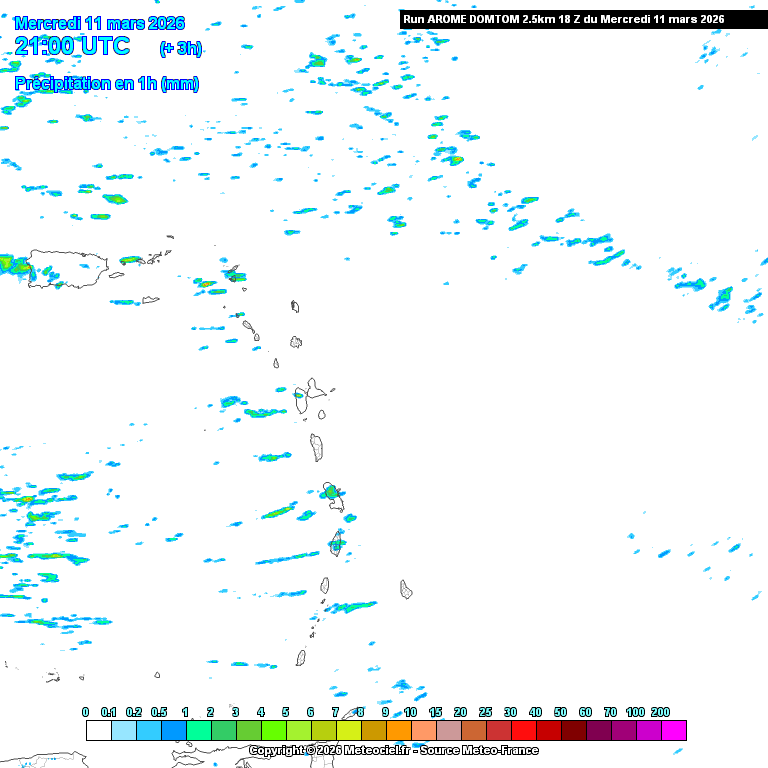Click on Martinique island on map
The height and width of the screenshot is (768, 768).
336,543
